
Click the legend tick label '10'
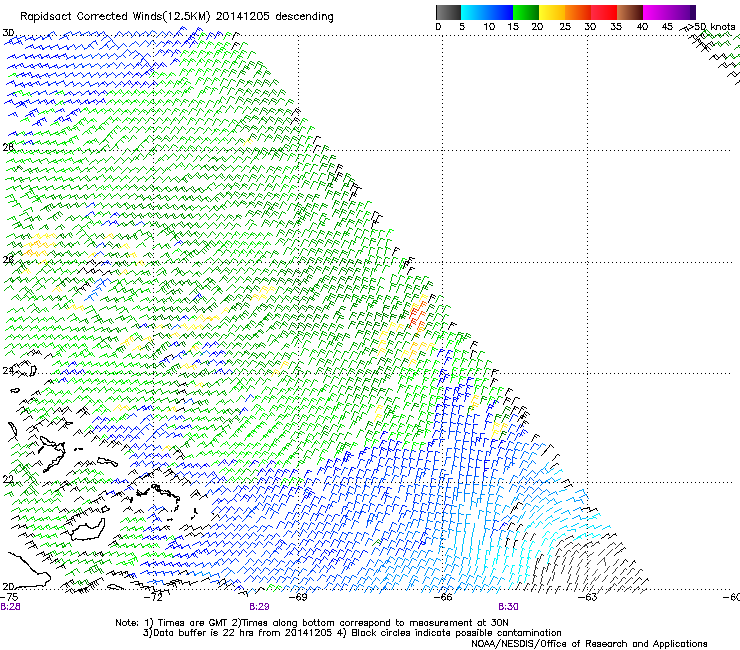[x=489, y=27]
